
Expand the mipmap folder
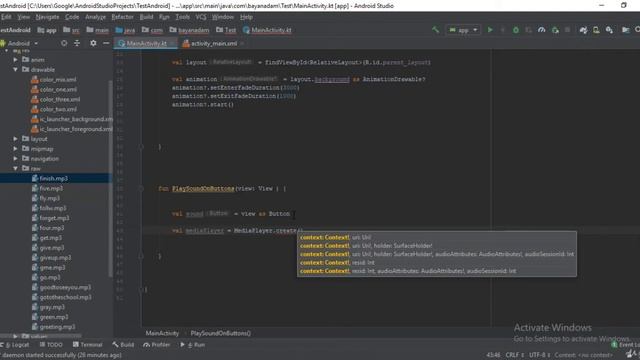coord(16,149)
